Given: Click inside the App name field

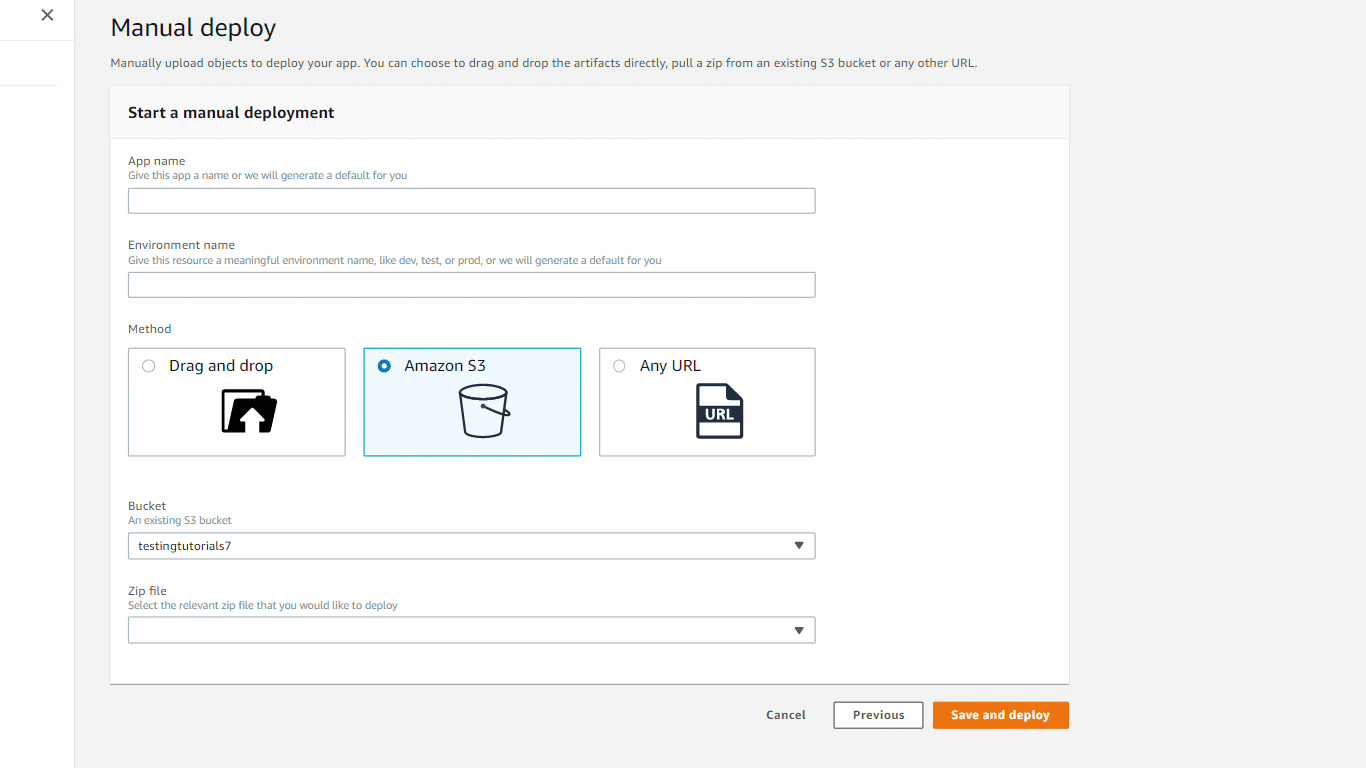Looking at the screenshot, I should (471, 200).
